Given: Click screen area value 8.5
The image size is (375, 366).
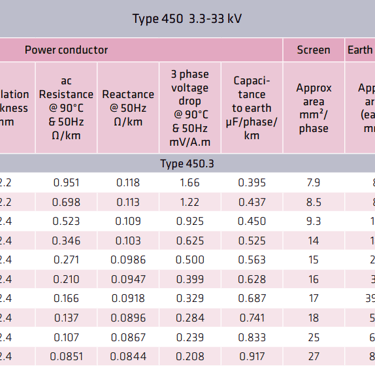Looking at the screenshot, I should pos(313,202).
